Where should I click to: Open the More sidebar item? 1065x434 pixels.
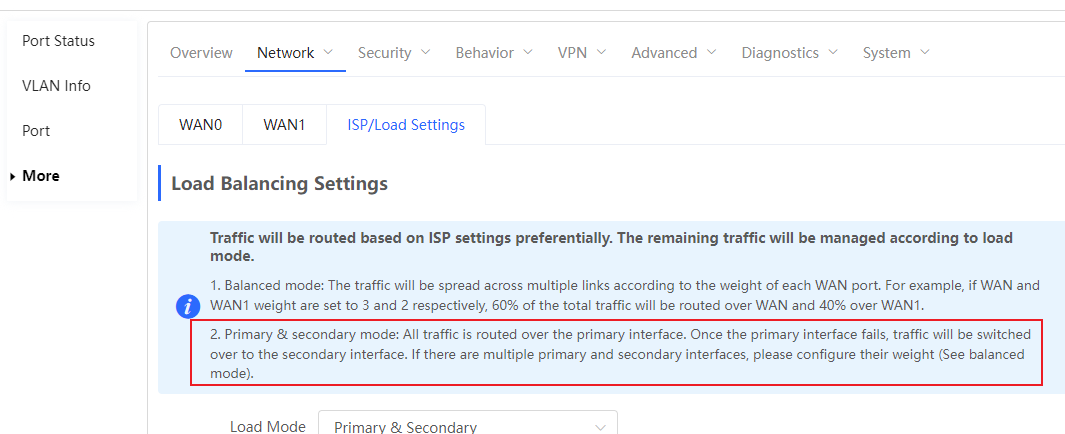[x=41, y=176]
